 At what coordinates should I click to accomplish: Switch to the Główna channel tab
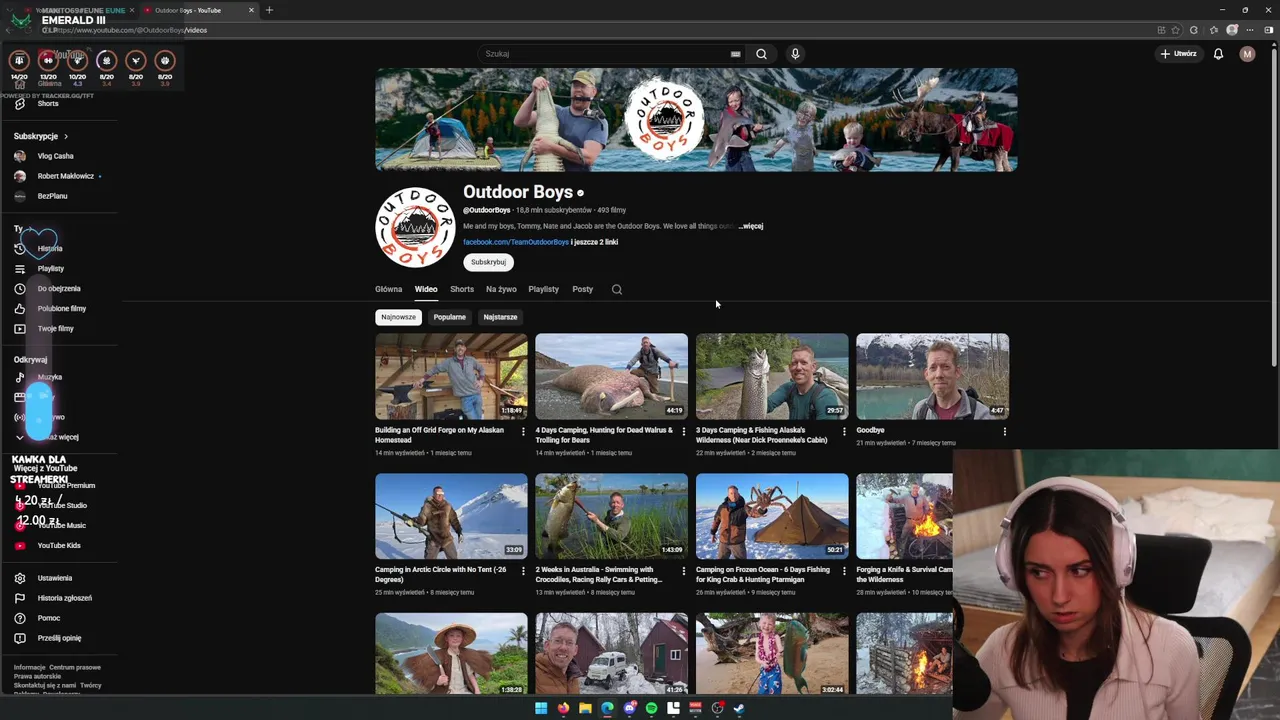point(388,289)
